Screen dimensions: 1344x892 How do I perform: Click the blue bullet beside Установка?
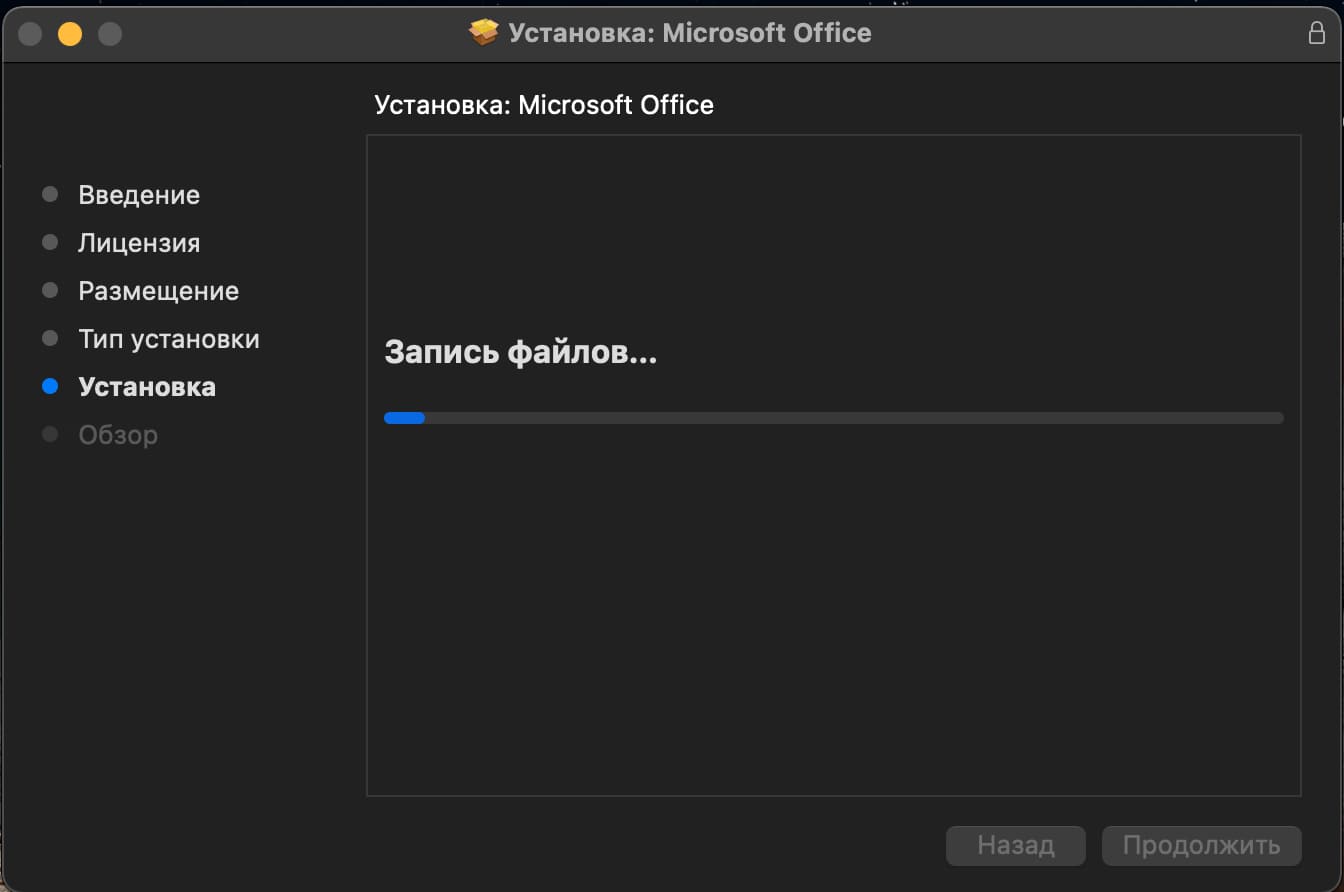tap(50, 387)
